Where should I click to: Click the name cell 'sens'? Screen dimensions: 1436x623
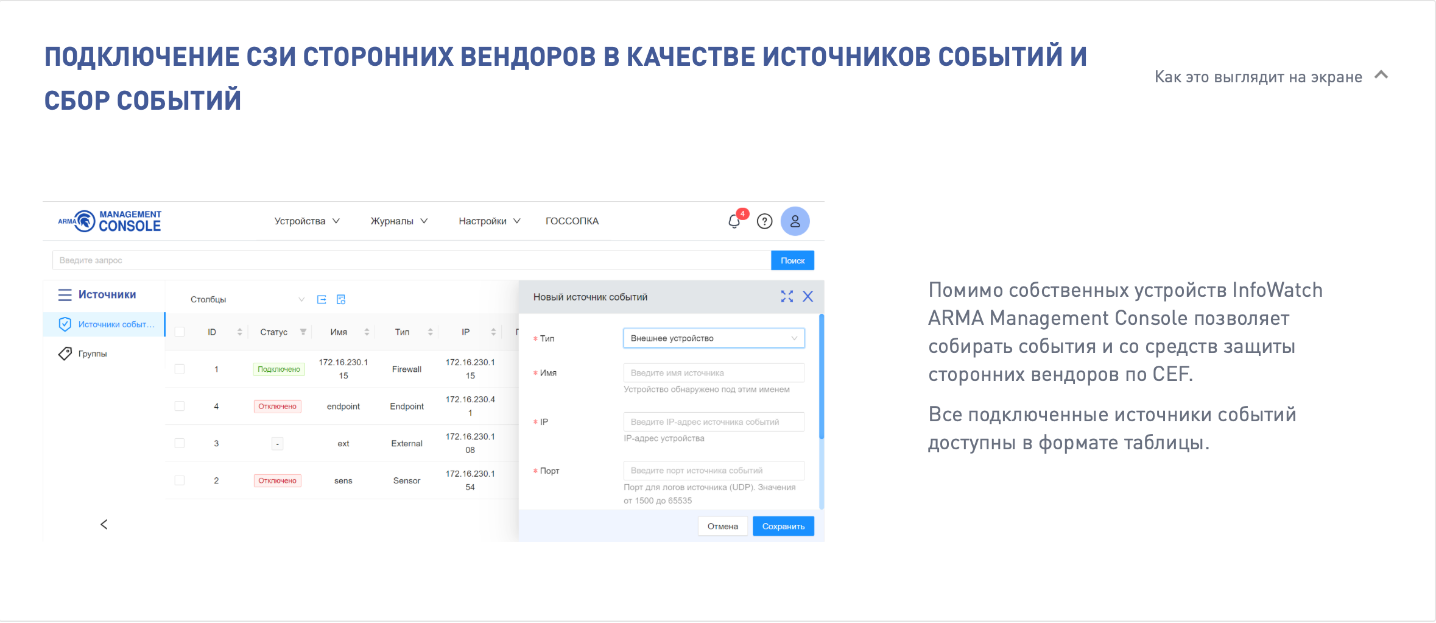tap(343, 480)
